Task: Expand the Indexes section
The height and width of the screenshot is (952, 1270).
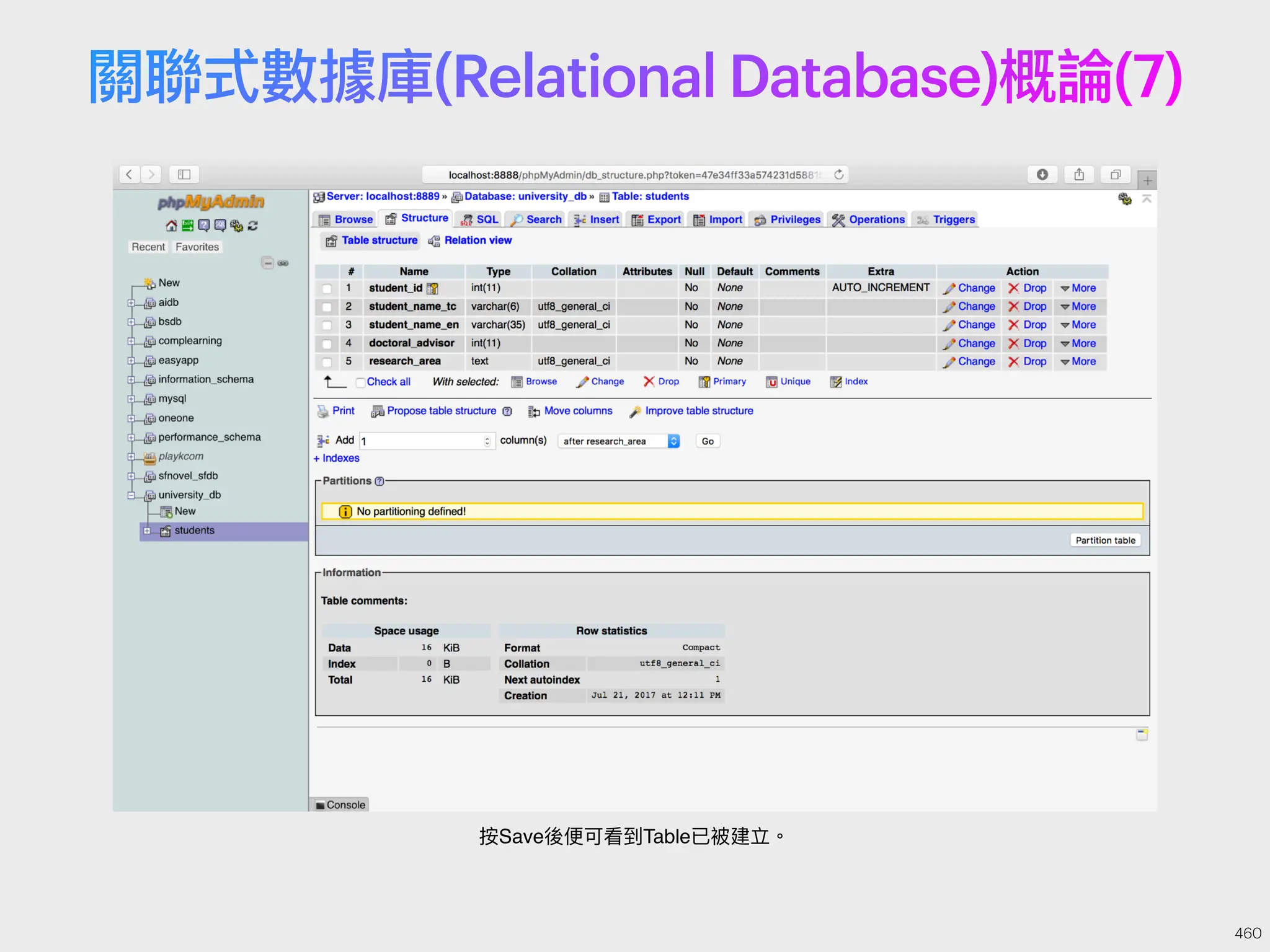Action: 336,459
